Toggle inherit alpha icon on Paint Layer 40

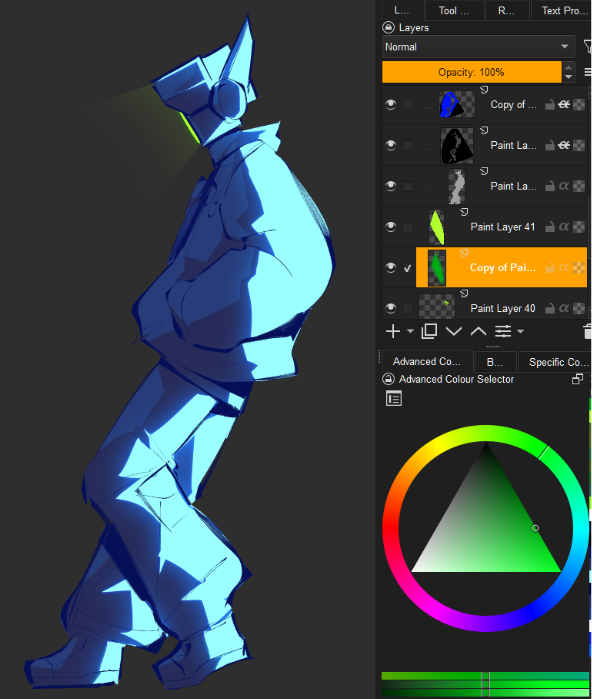coord(564,308)
